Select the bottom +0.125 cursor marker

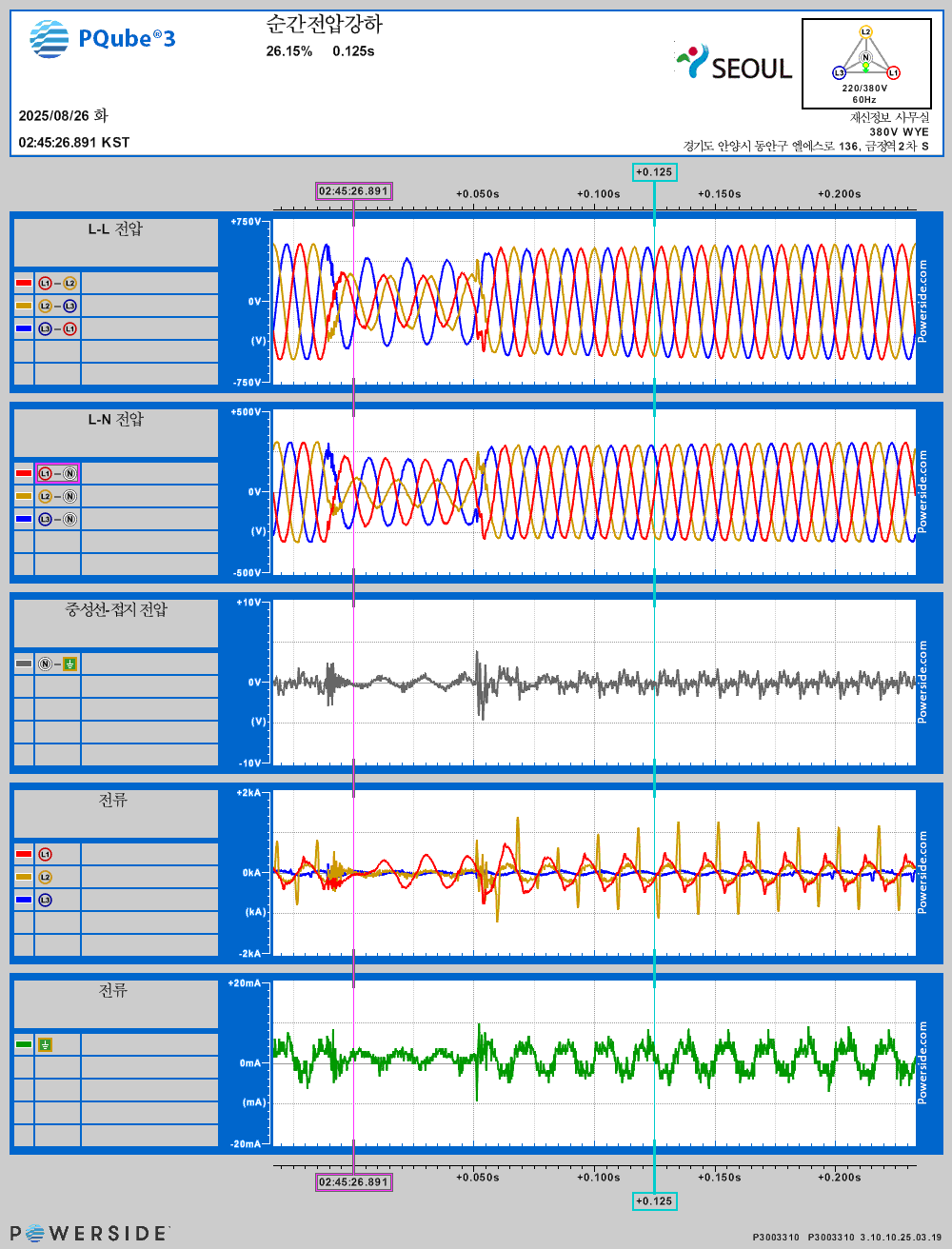(654, 1201)
